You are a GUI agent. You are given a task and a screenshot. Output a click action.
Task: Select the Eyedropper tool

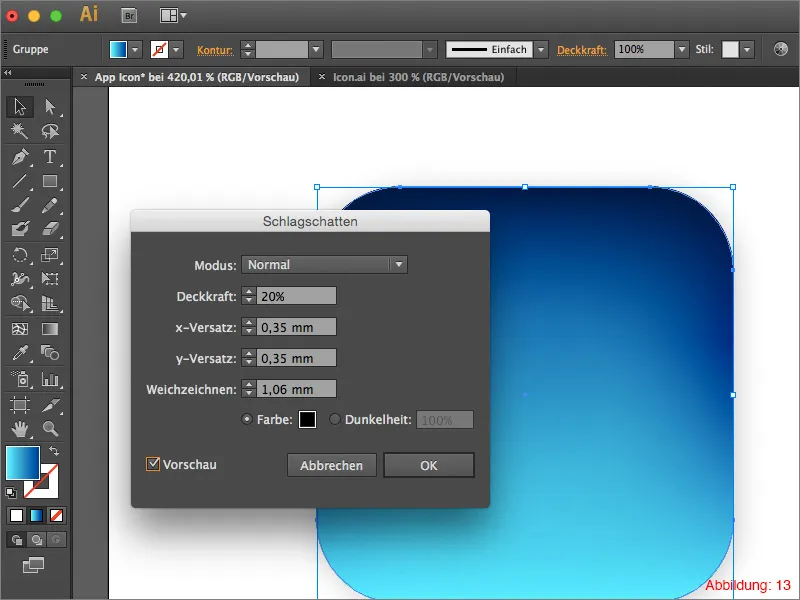20,353
